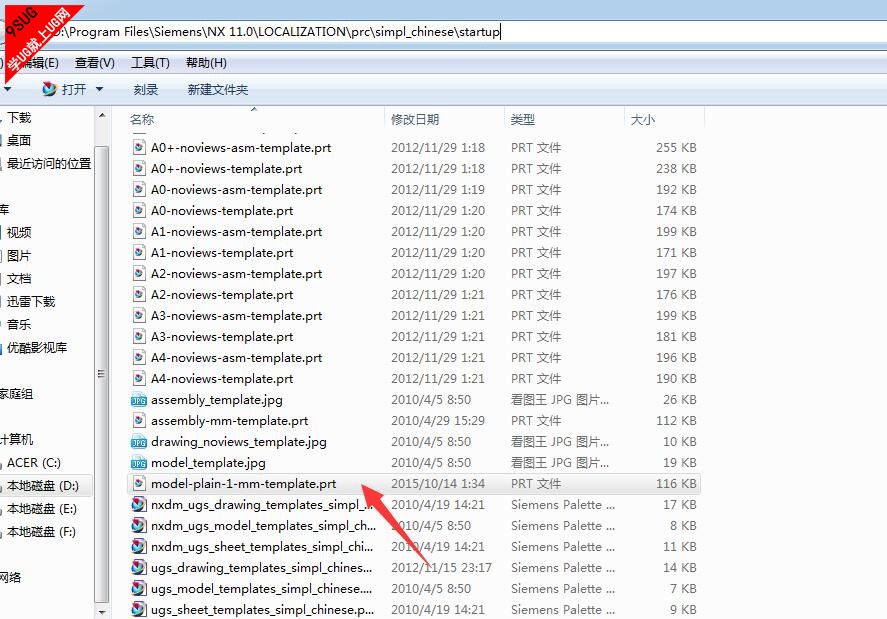Click the file icon of A4-noviews-asm-template.prt
This screenshot has height=619, width=887.
(x=139, y=358)
